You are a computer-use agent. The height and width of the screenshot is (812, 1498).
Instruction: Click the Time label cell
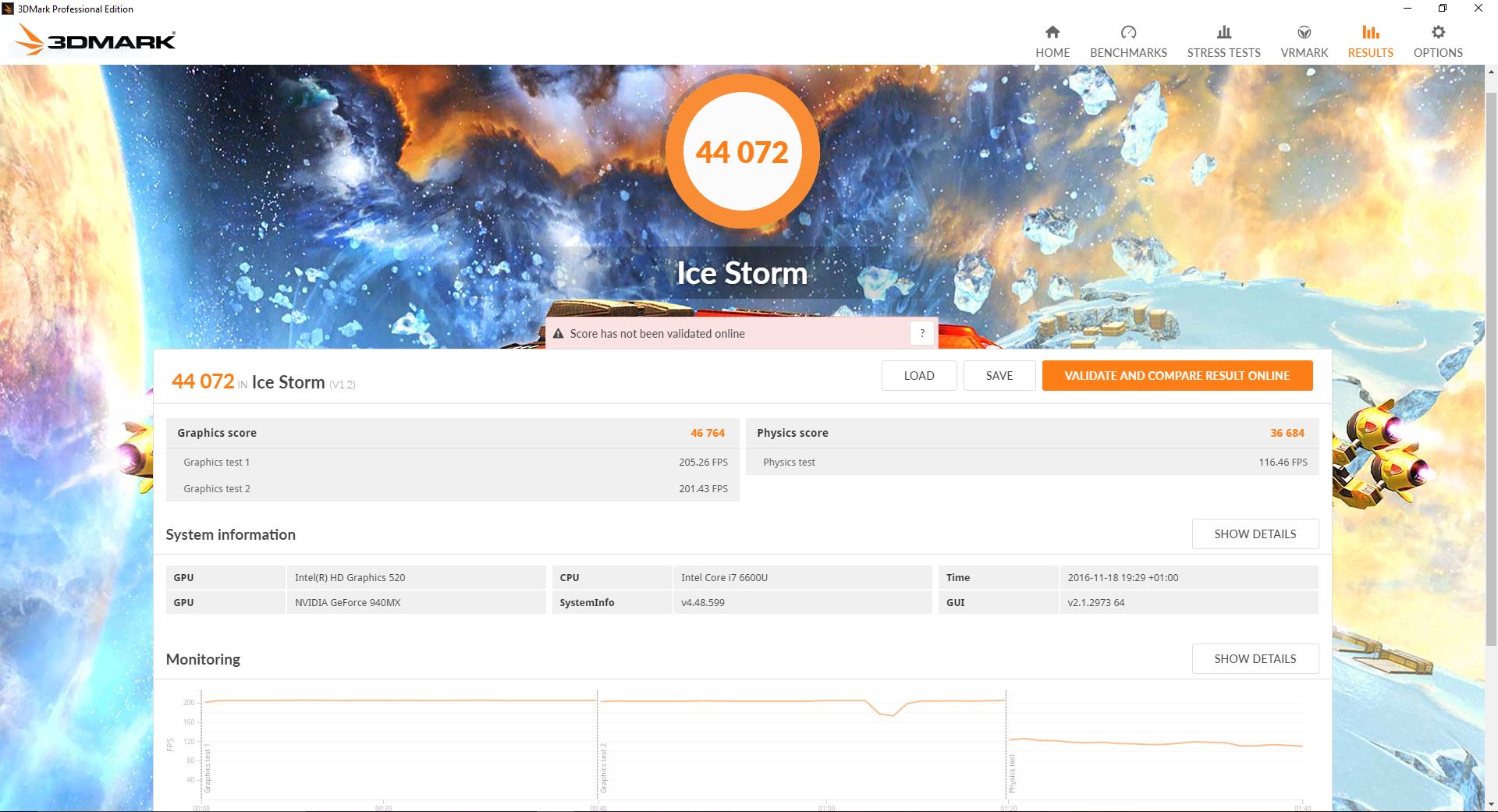tap(999, 578)
